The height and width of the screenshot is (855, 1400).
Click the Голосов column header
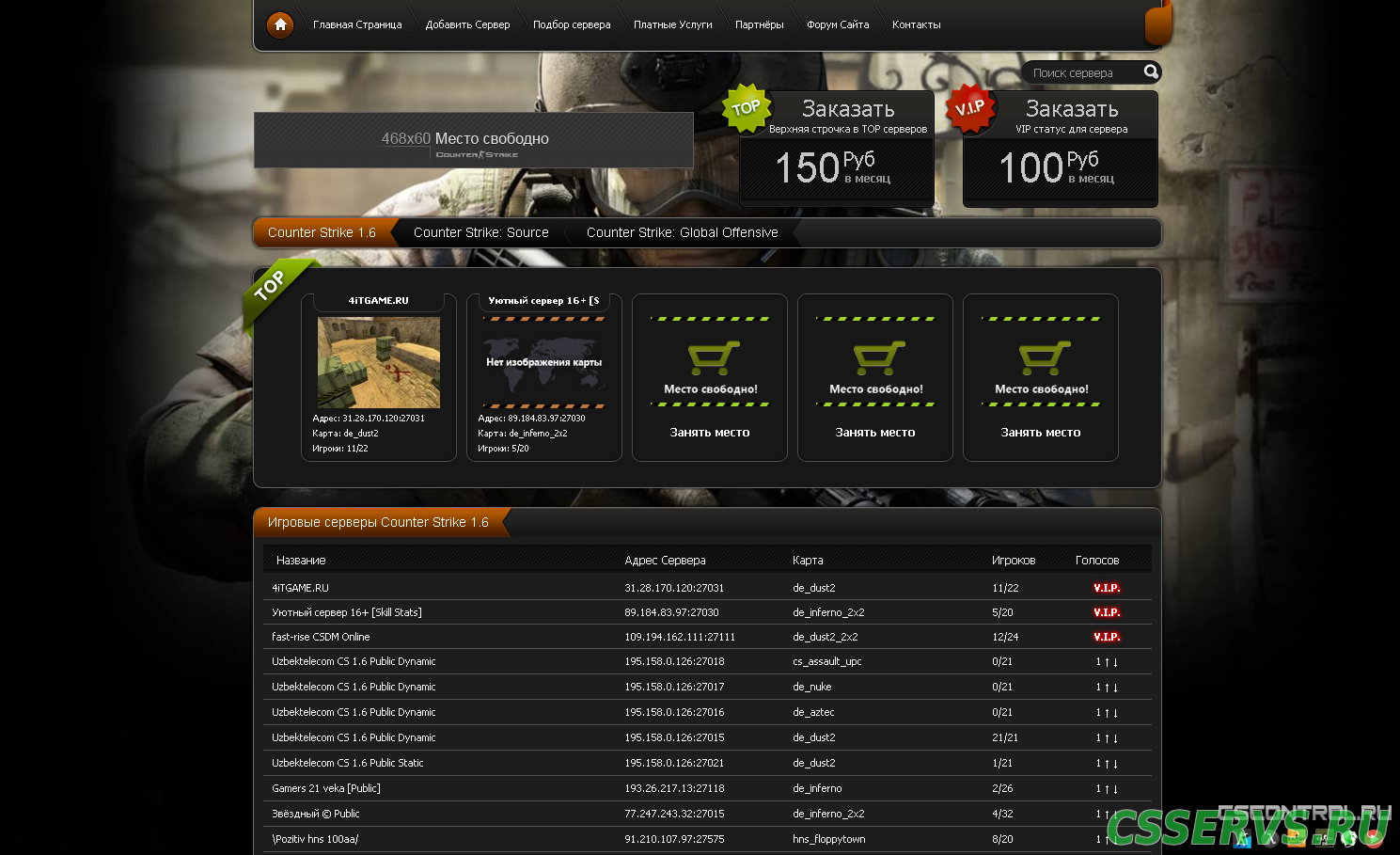[1097, 561]
